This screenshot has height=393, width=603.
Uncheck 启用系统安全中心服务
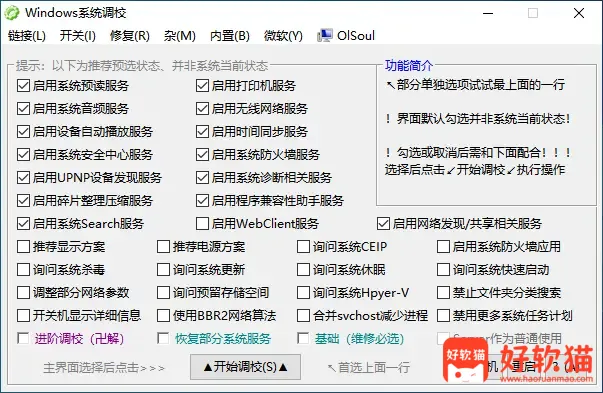tap(23, 155)
